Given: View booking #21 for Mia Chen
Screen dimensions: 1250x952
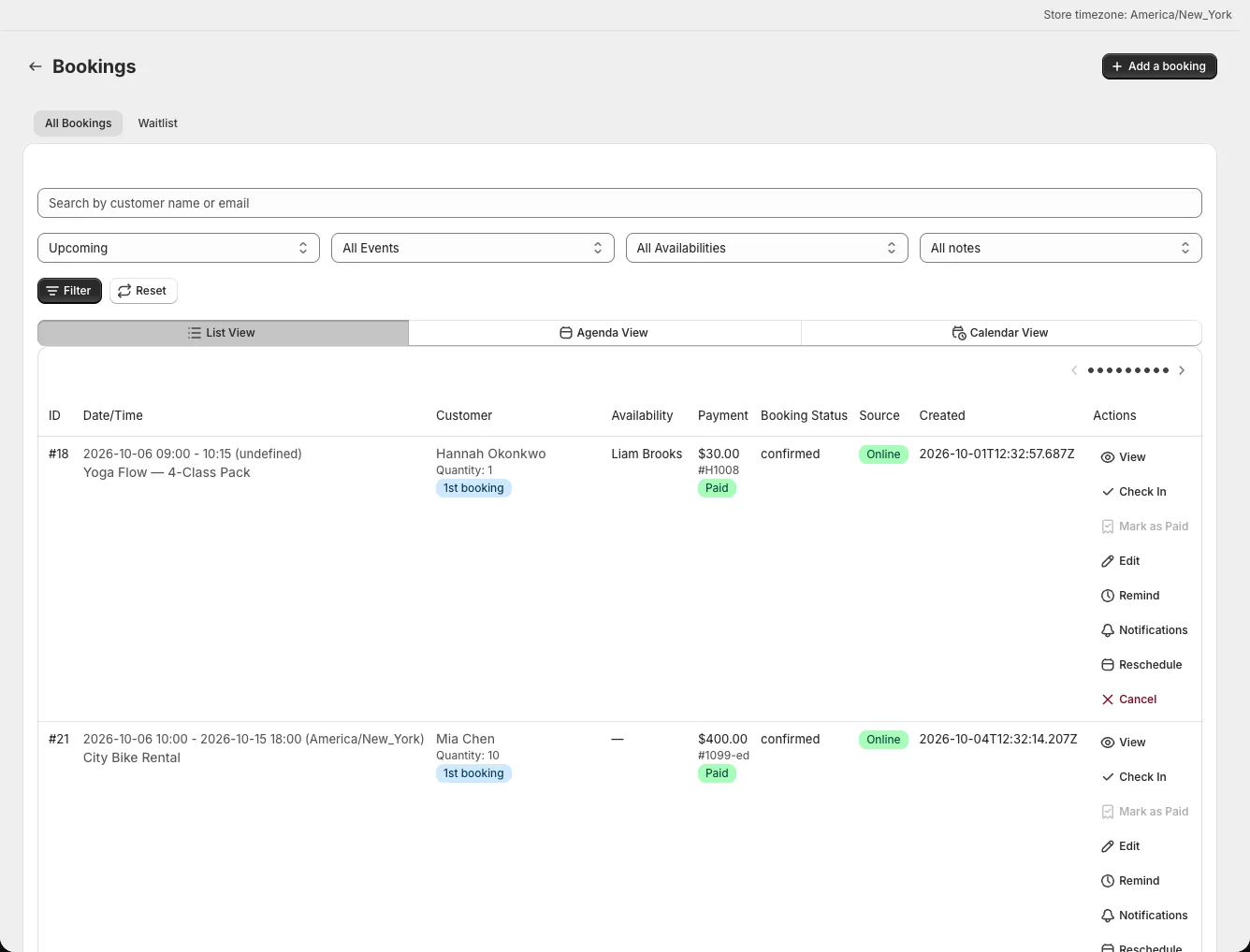Looking at the screenshot, I should coord(1124,743).
